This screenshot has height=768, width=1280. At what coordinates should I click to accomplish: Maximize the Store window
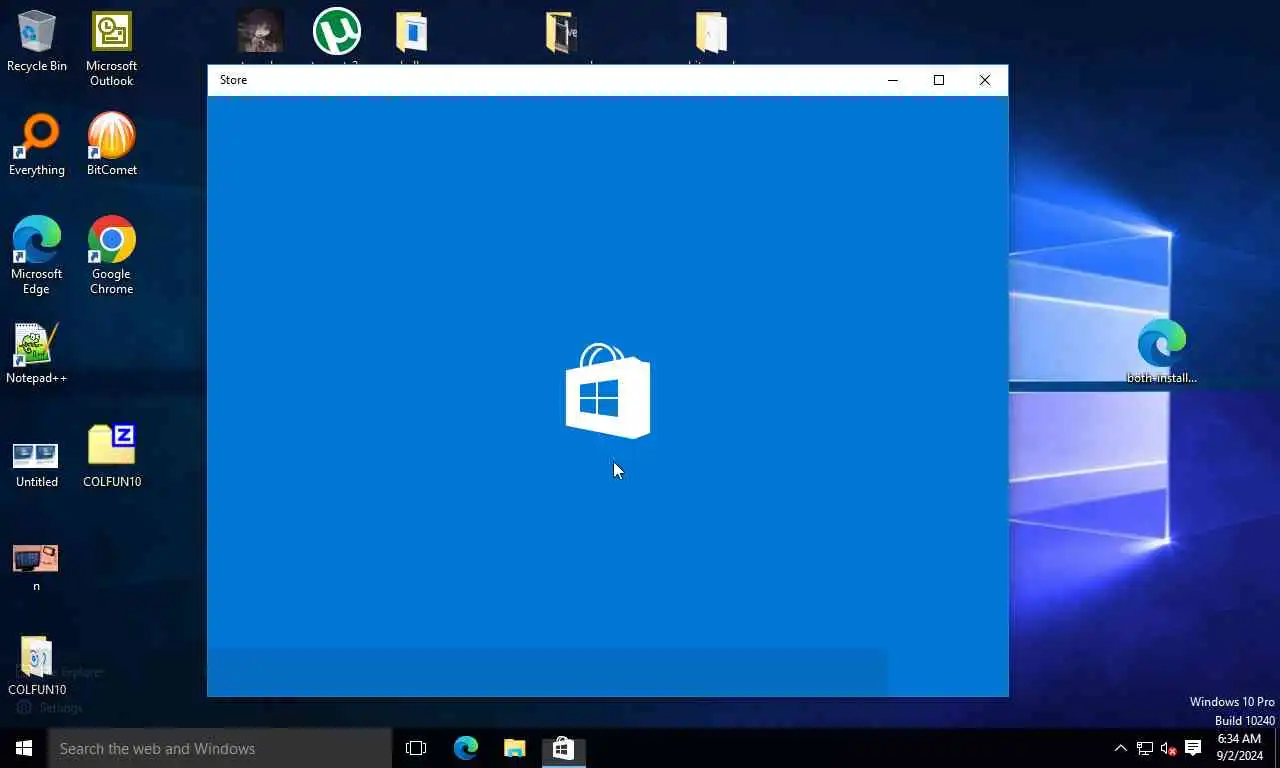coord(939,80)
